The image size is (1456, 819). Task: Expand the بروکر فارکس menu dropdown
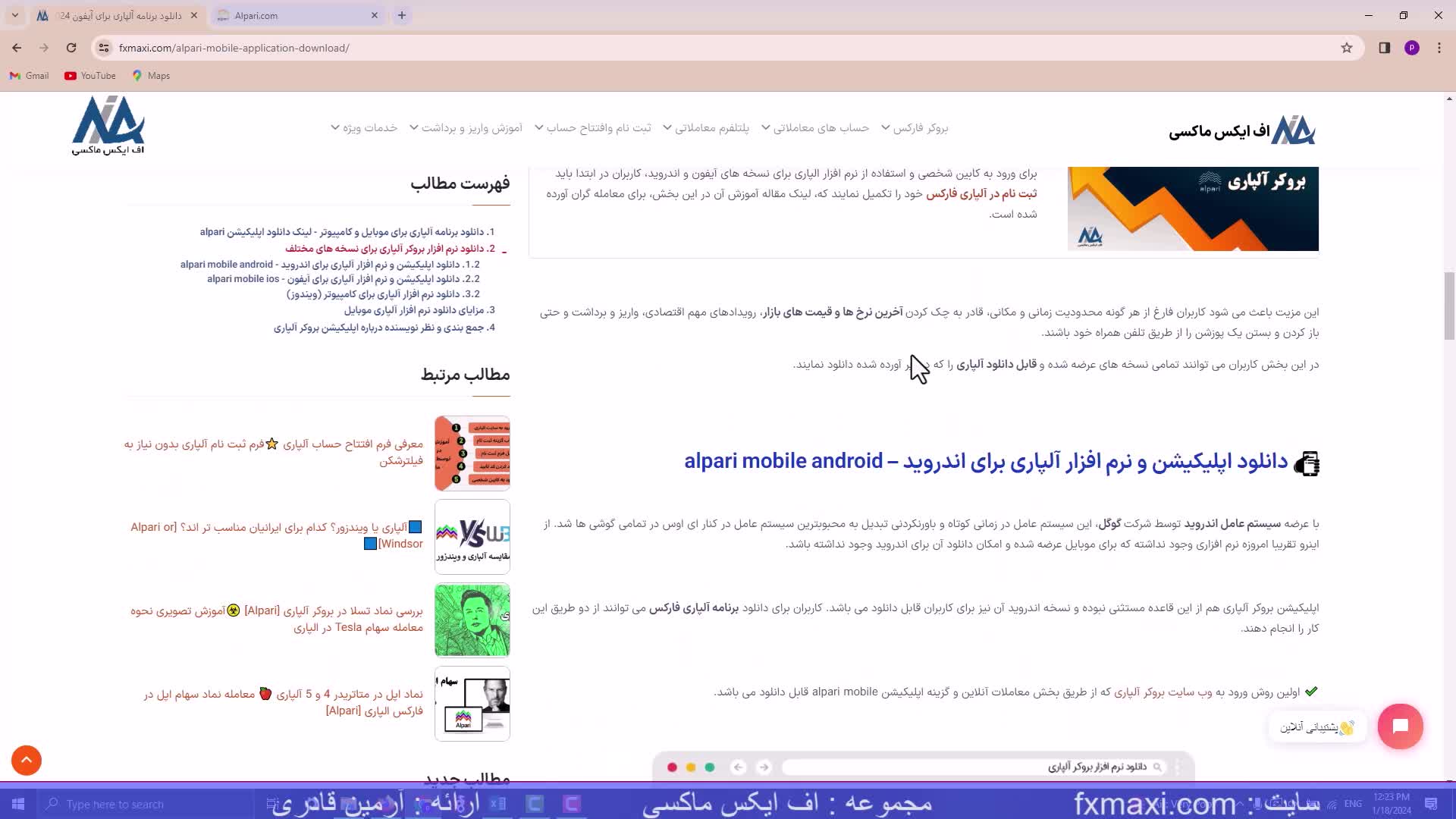pyautogui.click(x=919, y=128)
